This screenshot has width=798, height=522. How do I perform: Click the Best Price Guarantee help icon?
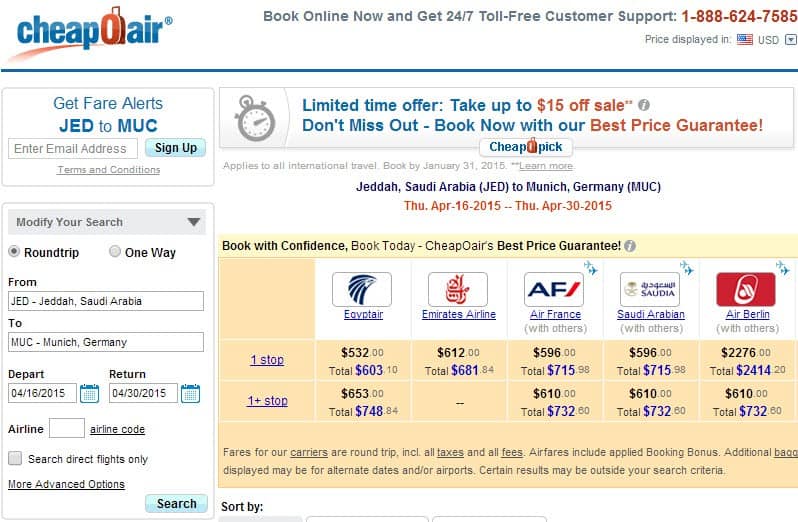click(x=630, y=246)
